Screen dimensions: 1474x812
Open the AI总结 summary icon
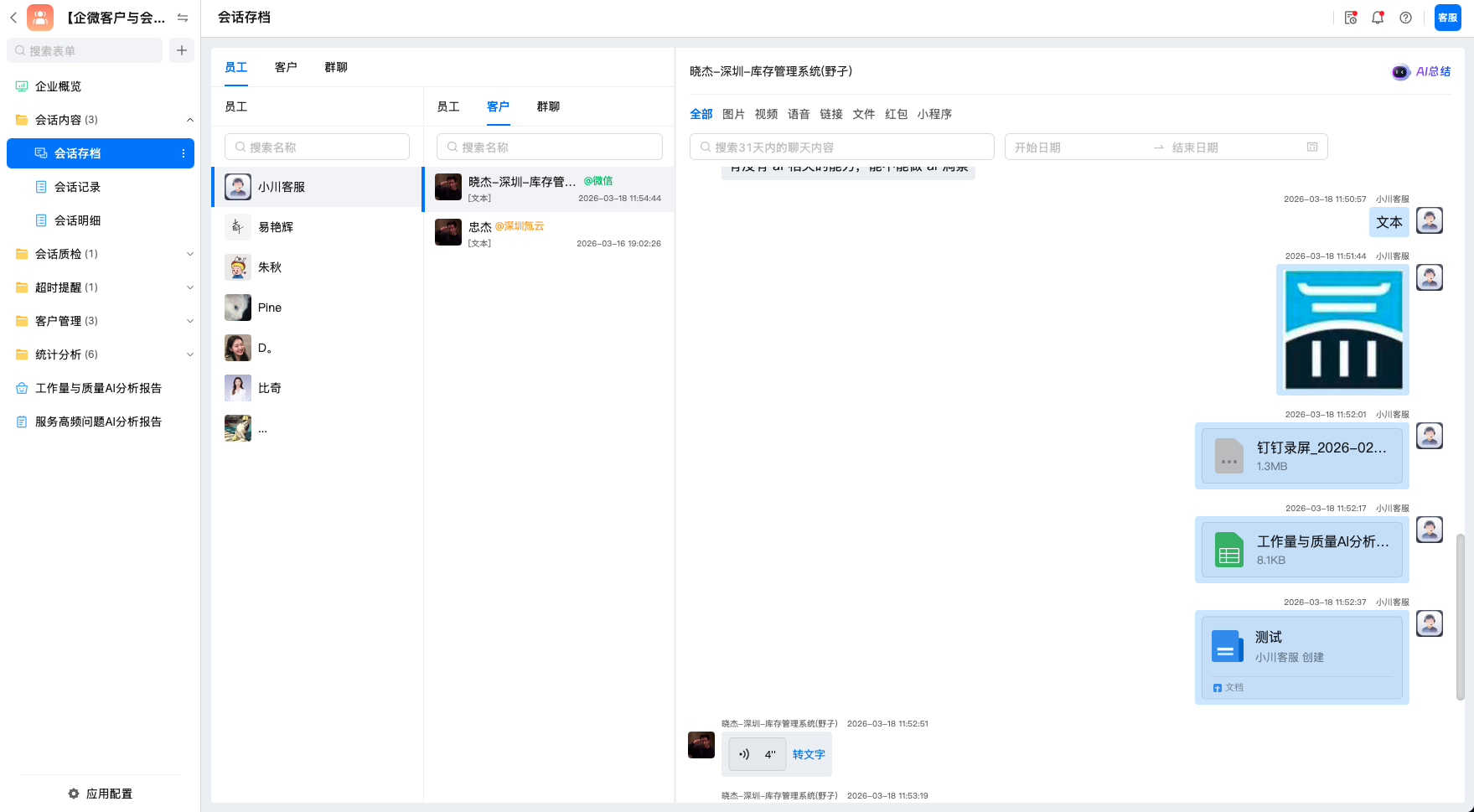1421,72
